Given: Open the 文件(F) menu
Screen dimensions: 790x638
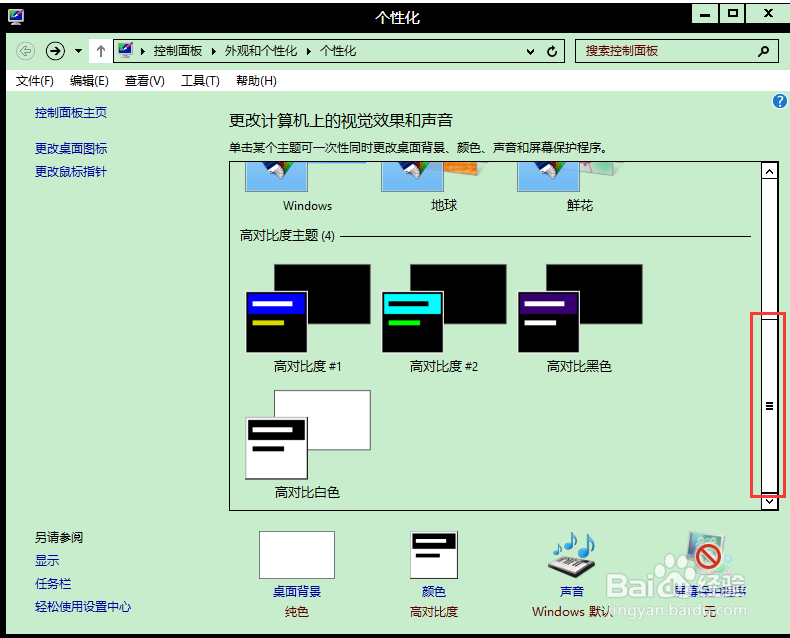Looking at the screenshot, I should [34, 81].
